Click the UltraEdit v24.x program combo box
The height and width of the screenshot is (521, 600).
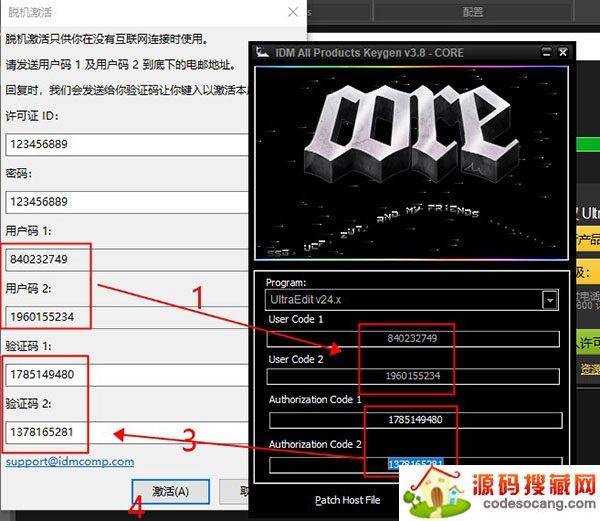pos(411,300)
